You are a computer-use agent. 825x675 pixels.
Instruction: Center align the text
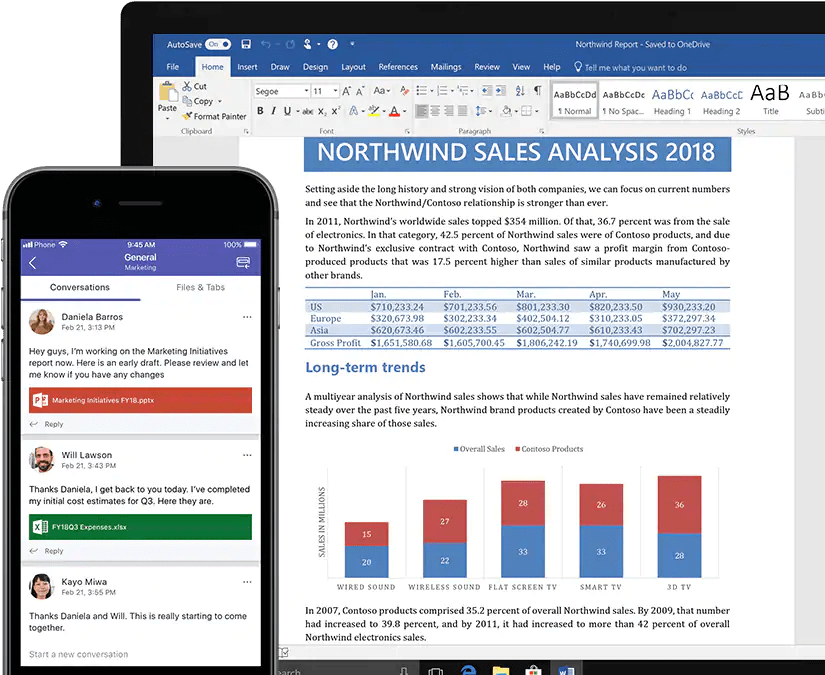[435, 111]
